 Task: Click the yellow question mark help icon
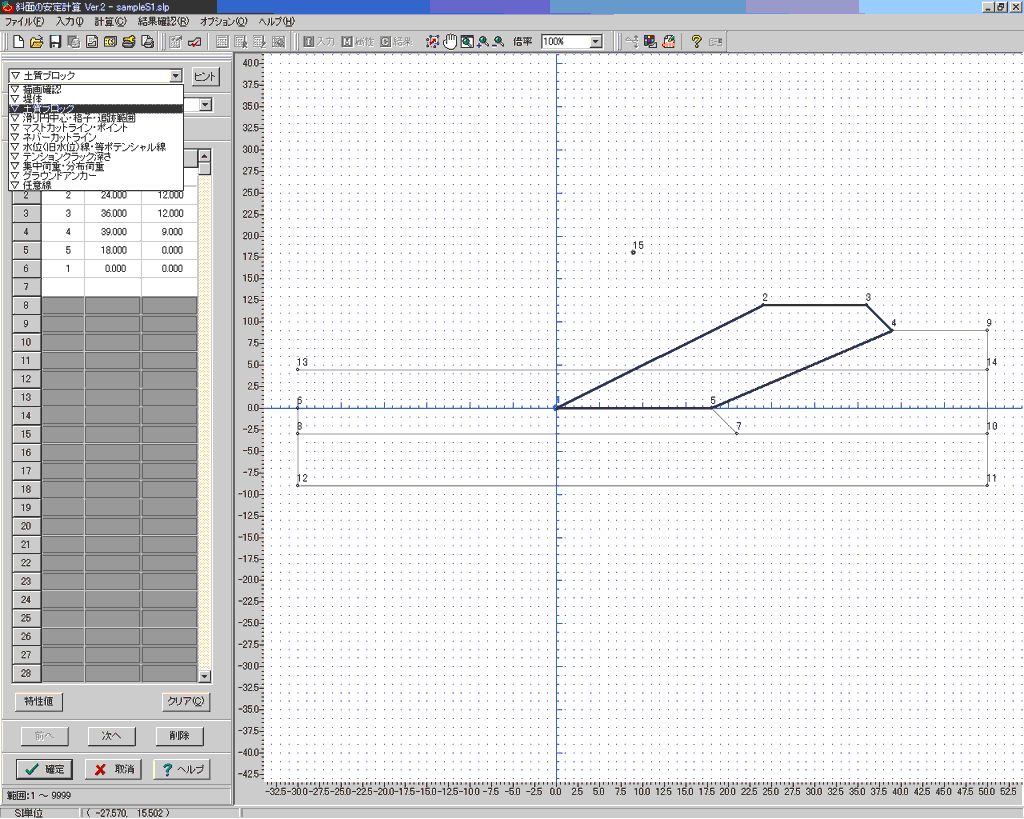point(696,42)
